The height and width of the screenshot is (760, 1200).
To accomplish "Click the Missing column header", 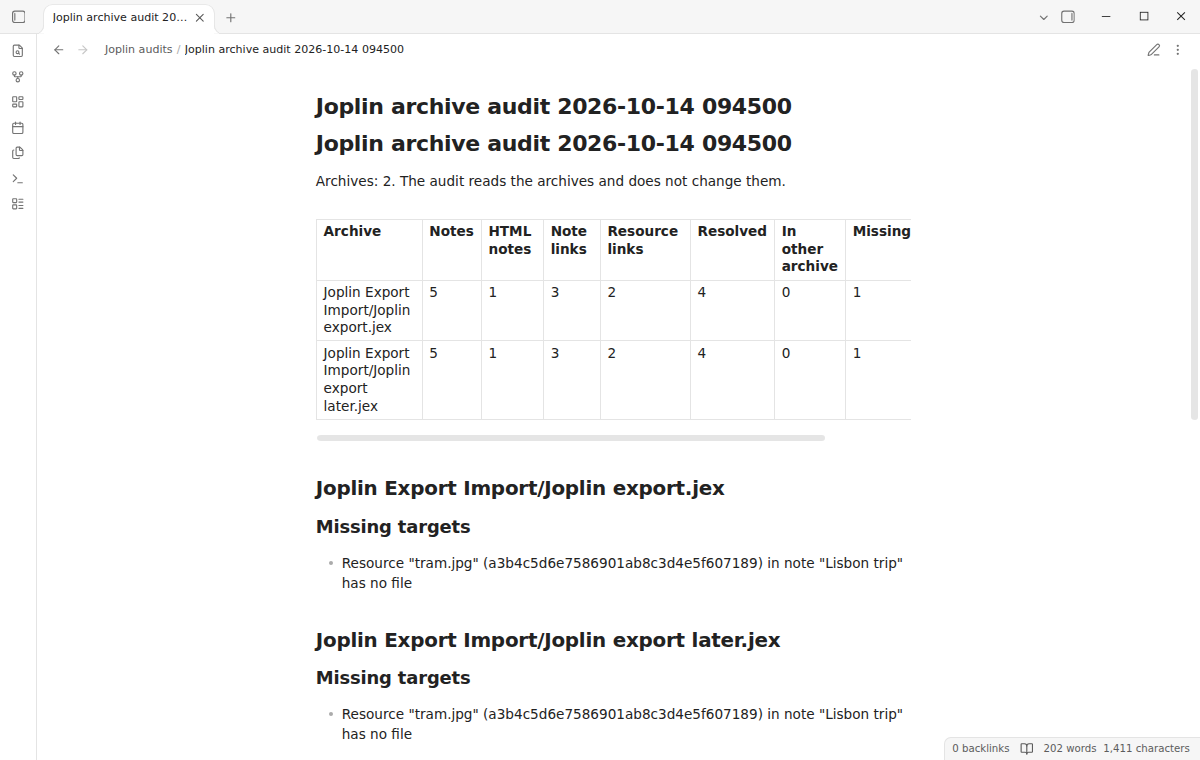I will [879, 250].
